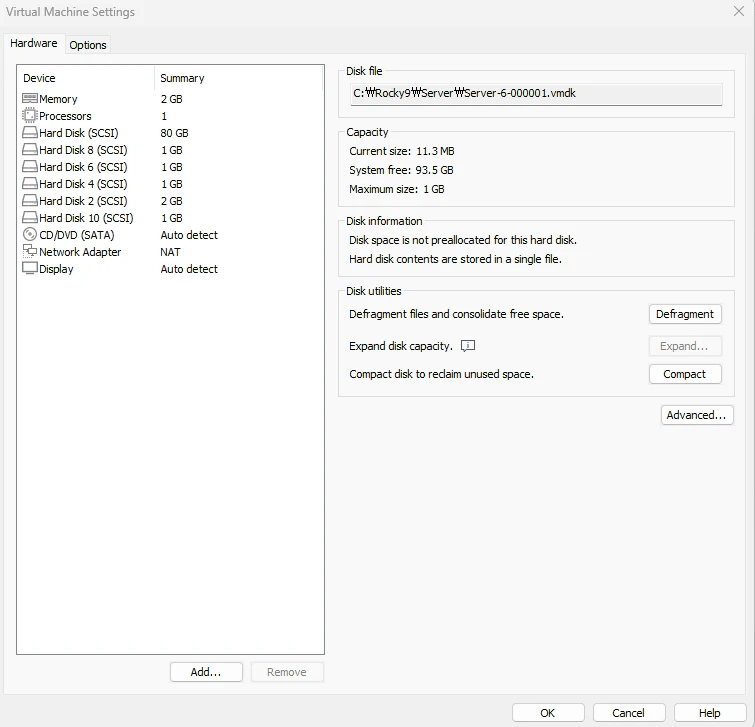Viewport: 755px width, 727px height.
Task: Select the Processors row label
Action: 65,116
